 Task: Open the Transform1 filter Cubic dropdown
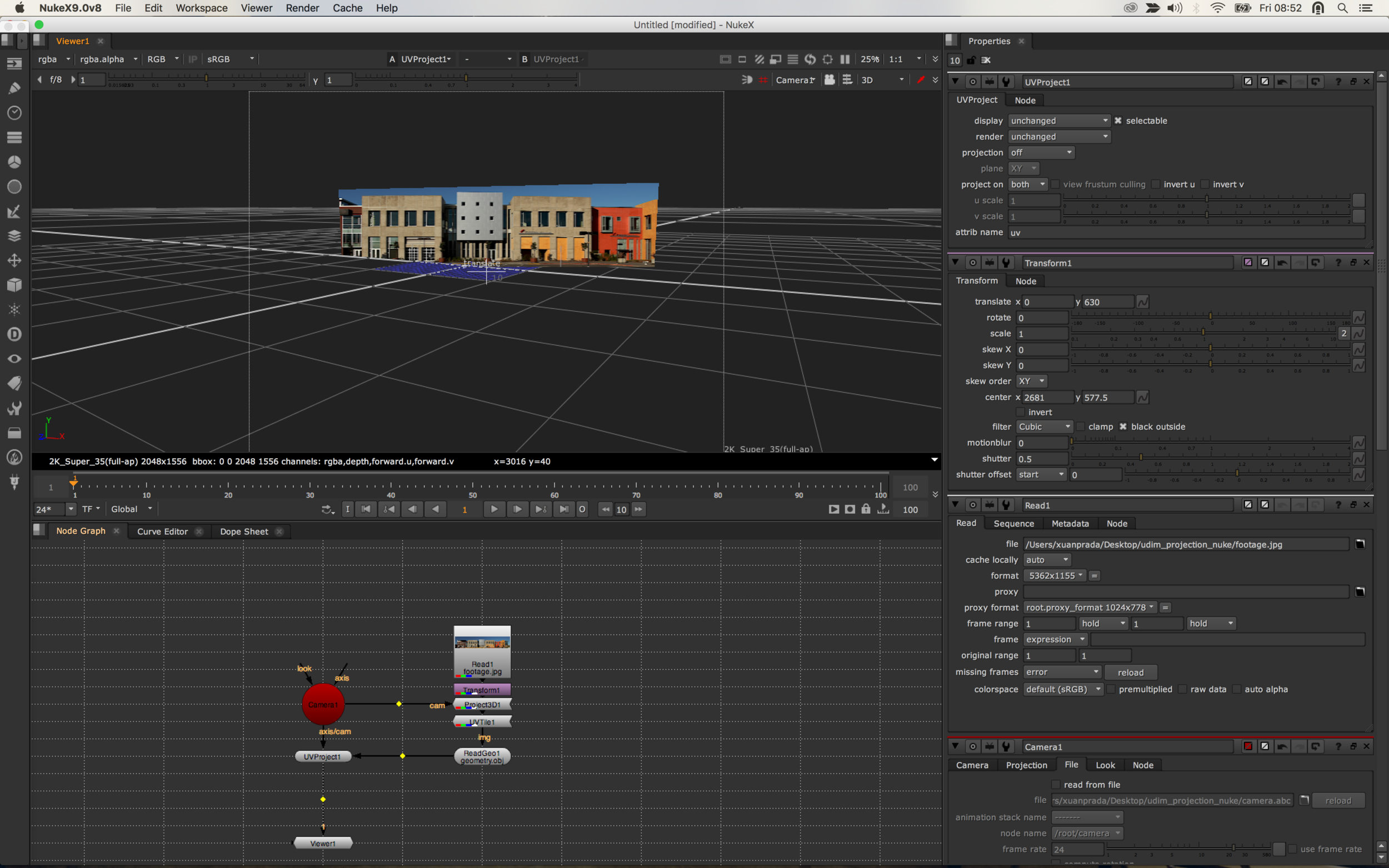1045,427
